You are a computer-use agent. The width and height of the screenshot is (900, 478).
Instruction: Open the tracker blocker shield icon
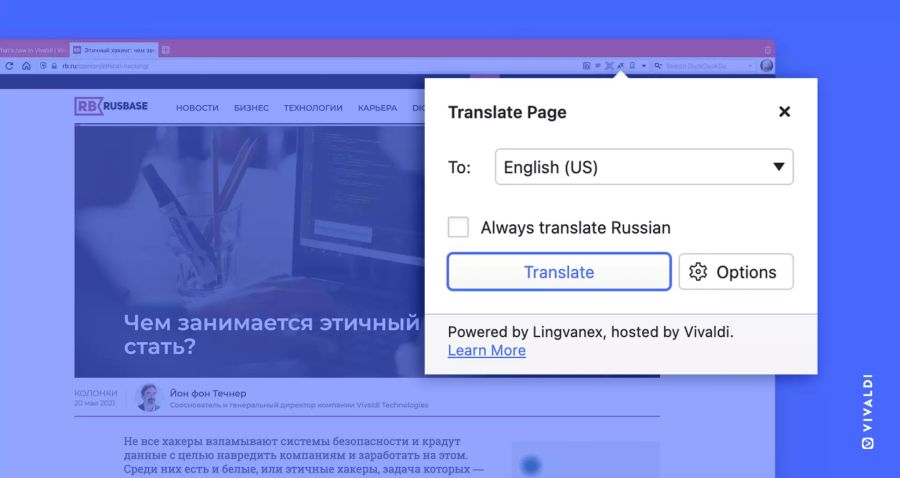(x=43, y=66)
